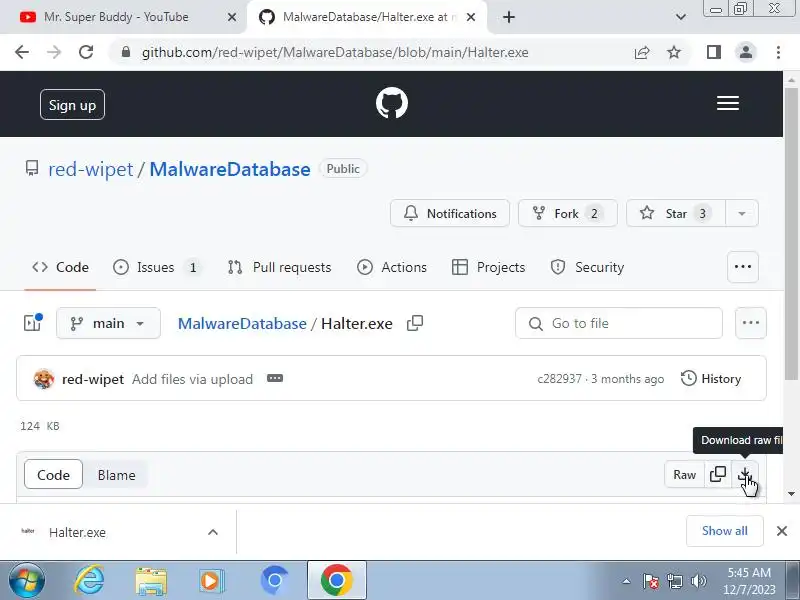The image size is (800, 600).
Task: Expand the tab search chevron
Action: (x=681, y=17)
